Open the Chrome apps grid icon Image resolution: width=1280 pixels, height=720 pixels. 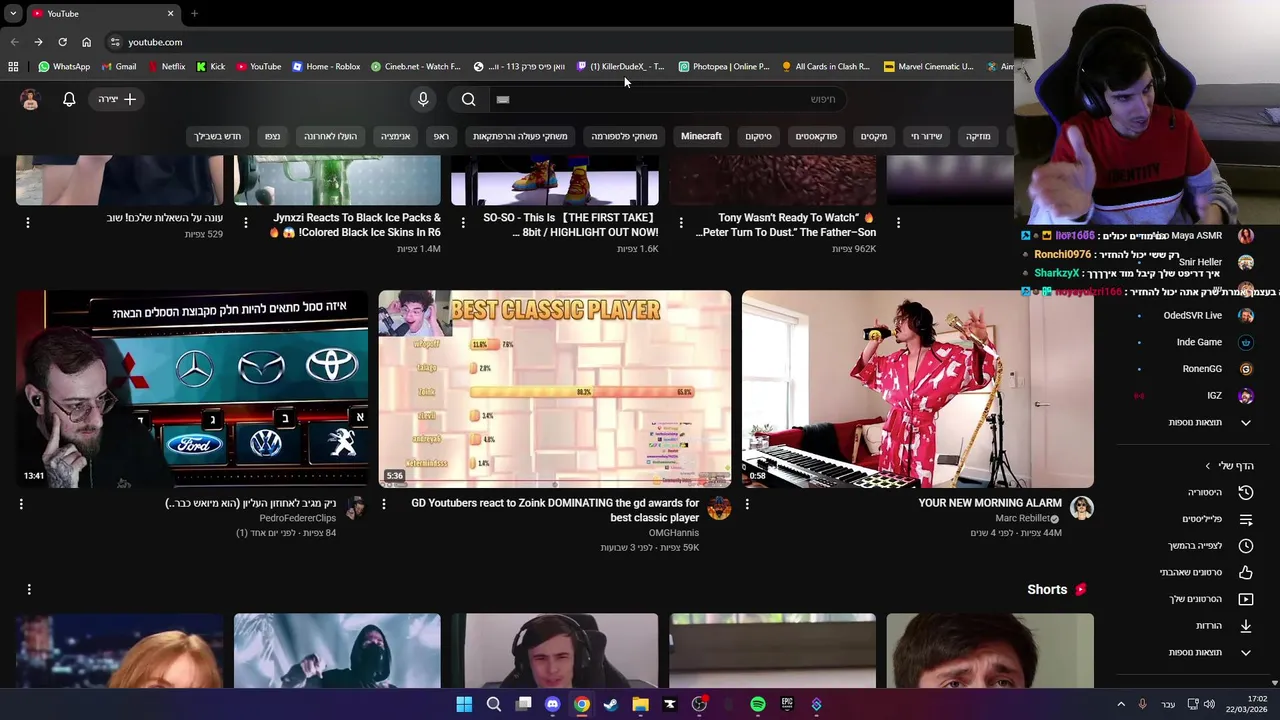click(x=13, y=67)
